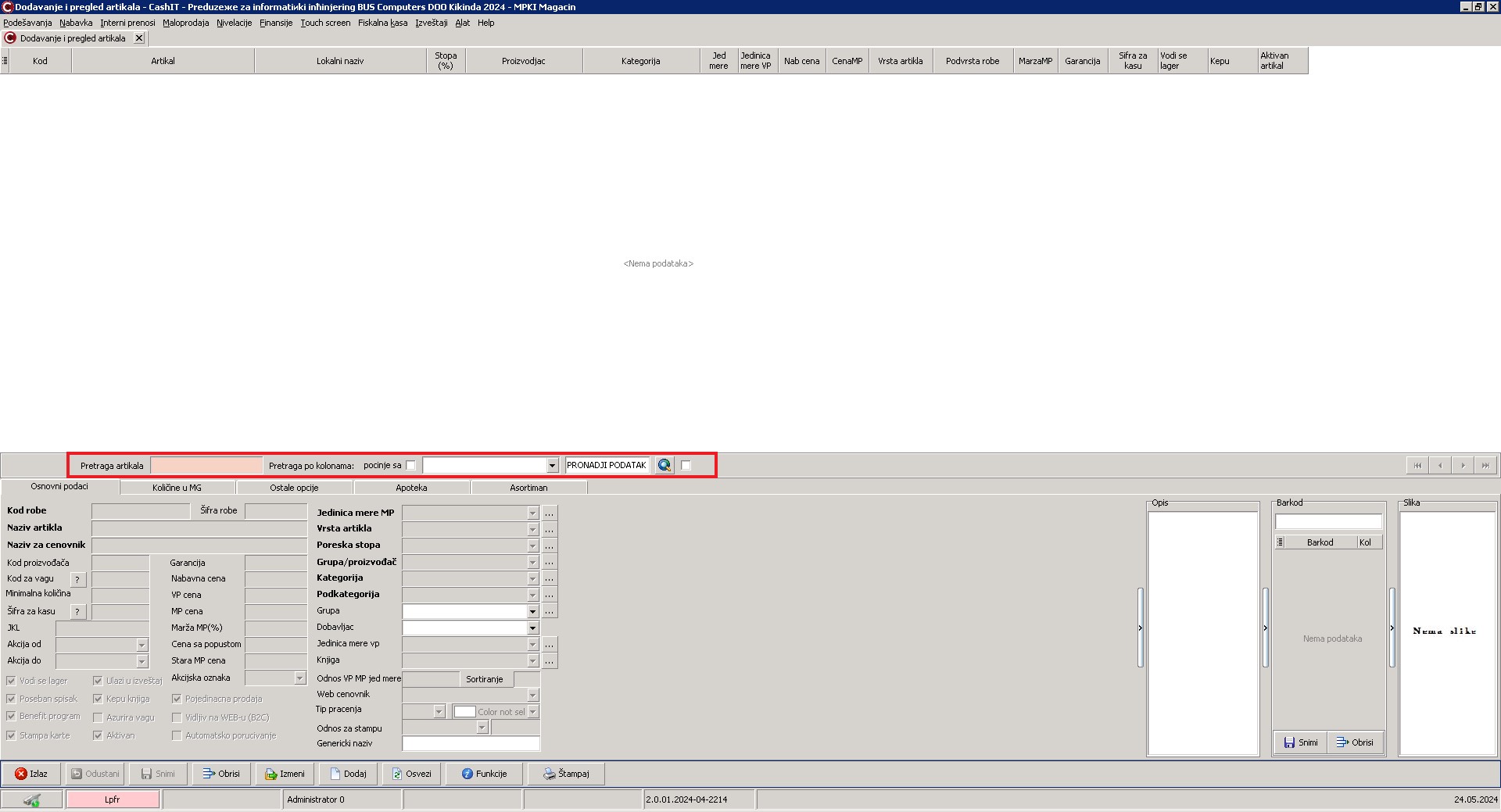Screen dimensions: 1501x812
Task: Click the Pretraga artikala search field
Action: click(206, 465)
